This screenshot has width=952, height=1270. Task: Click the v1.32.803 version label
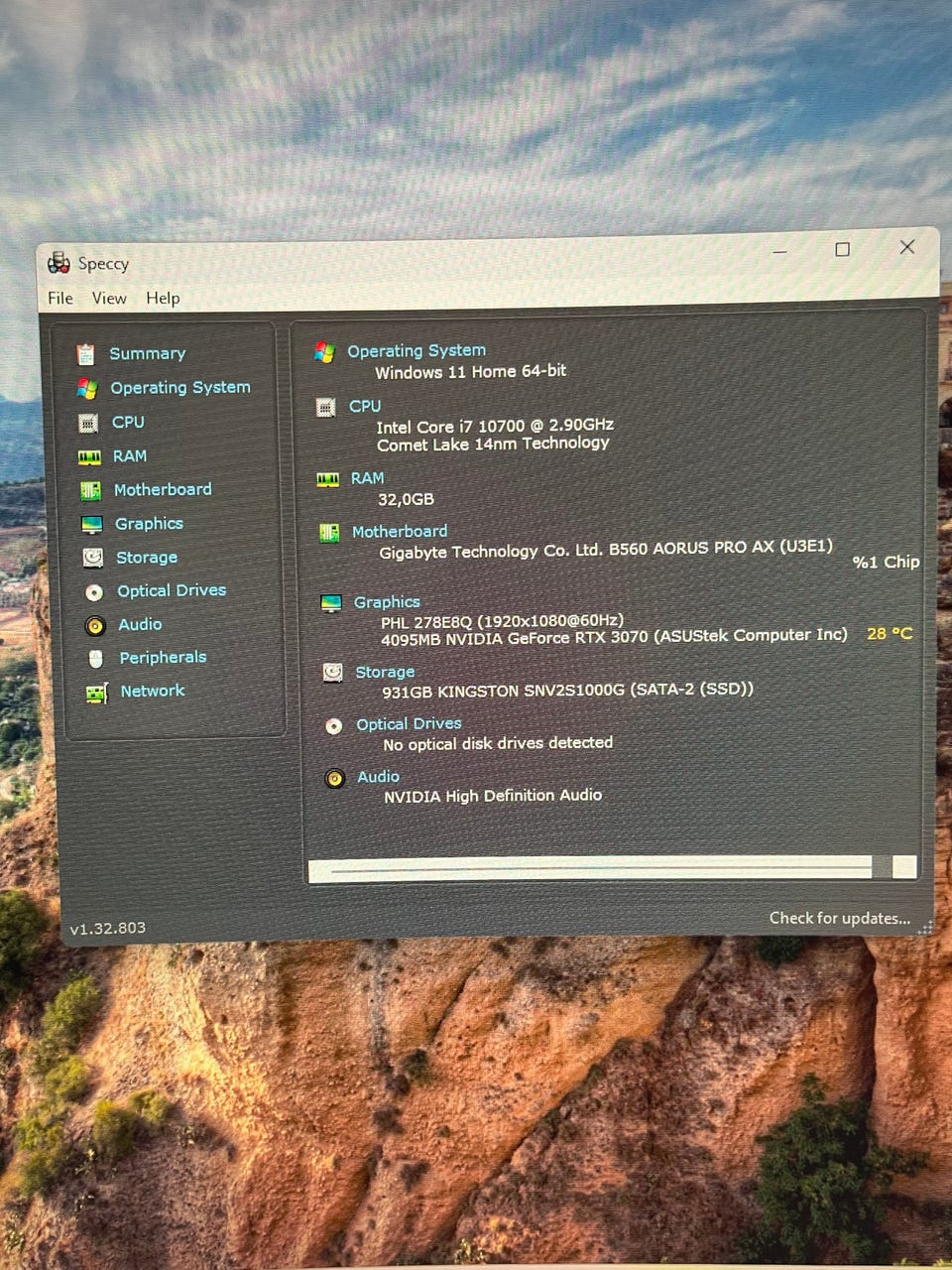107,929
